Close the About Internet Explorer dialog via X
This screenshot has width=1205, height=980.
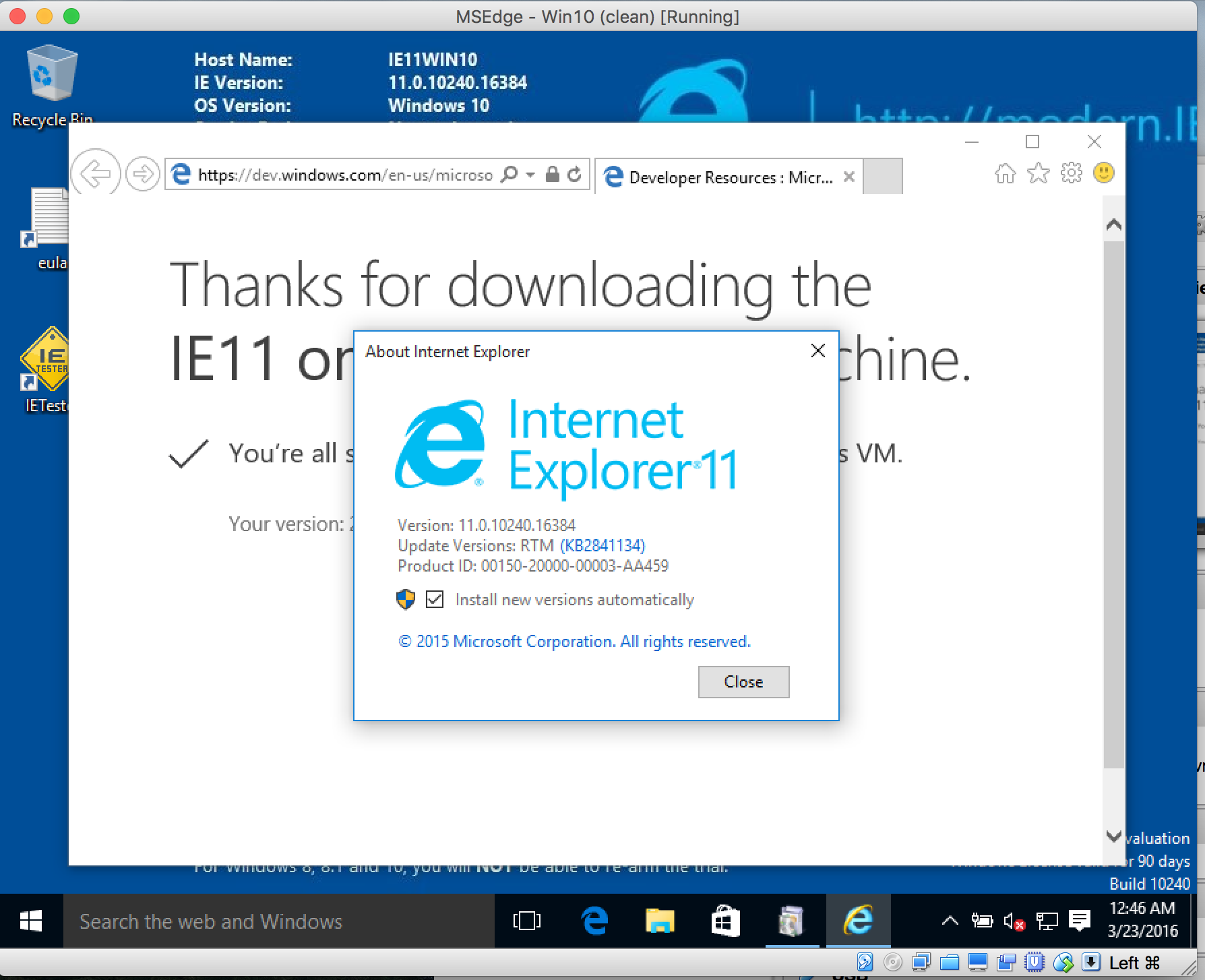(x=817, y=350)
